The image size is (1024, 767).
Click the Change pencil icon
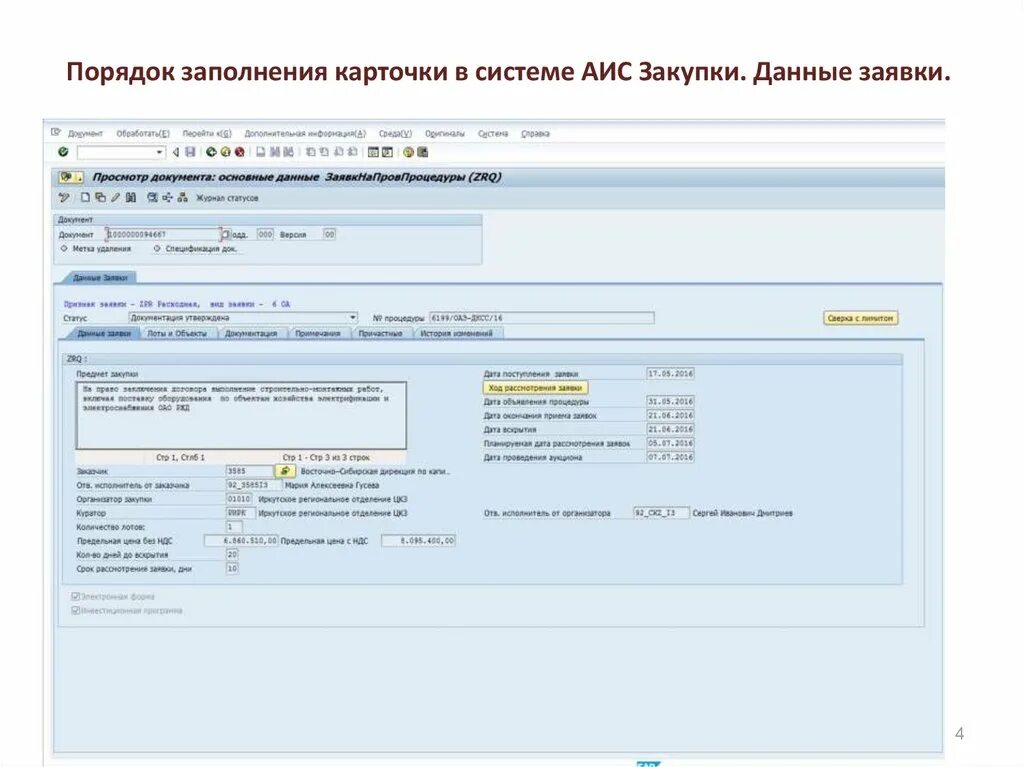point(116,197)
